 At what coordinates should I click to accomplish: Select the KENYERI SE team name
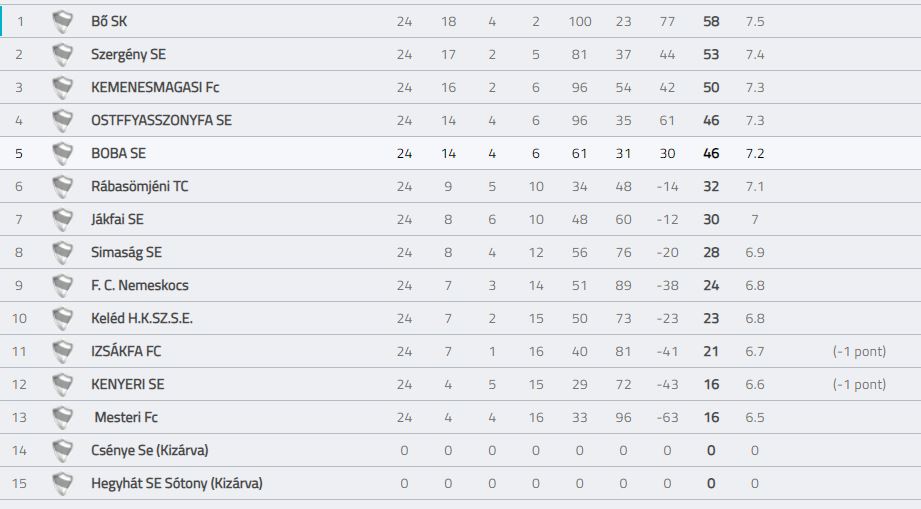point(128,384)
